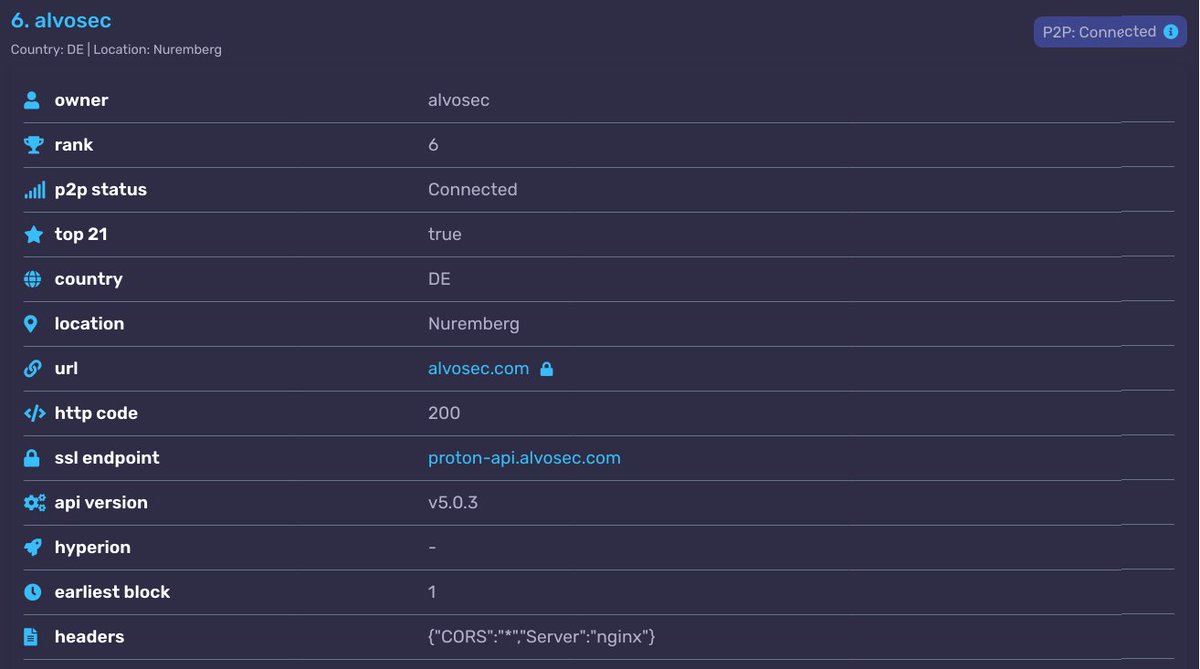Click the p2p status row label
Image resolution: width=1200 pixels, height=669 pixels.
(x=100, y=190)
